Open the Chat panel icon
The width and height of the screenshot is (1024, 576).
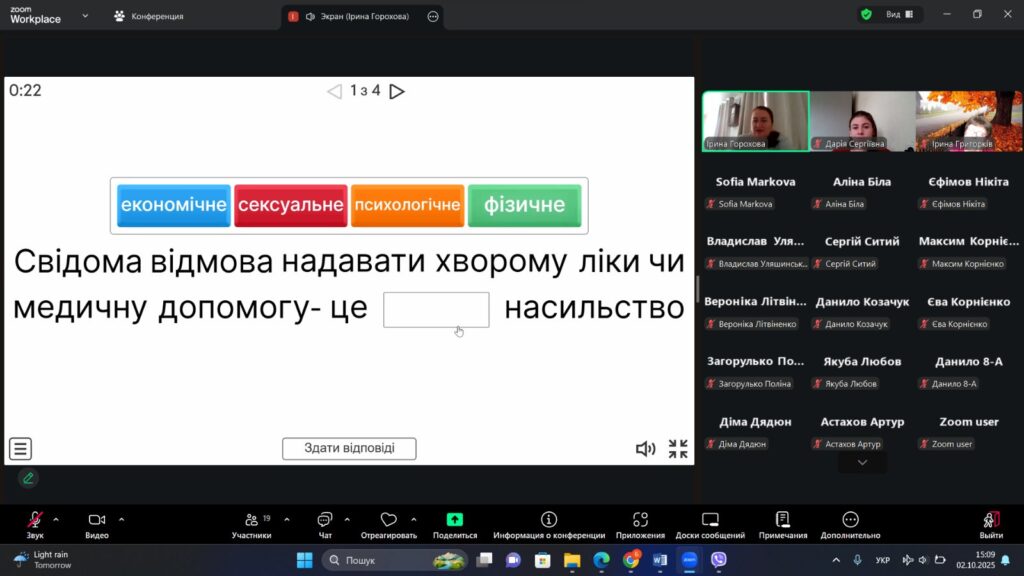tap(324, 520)
